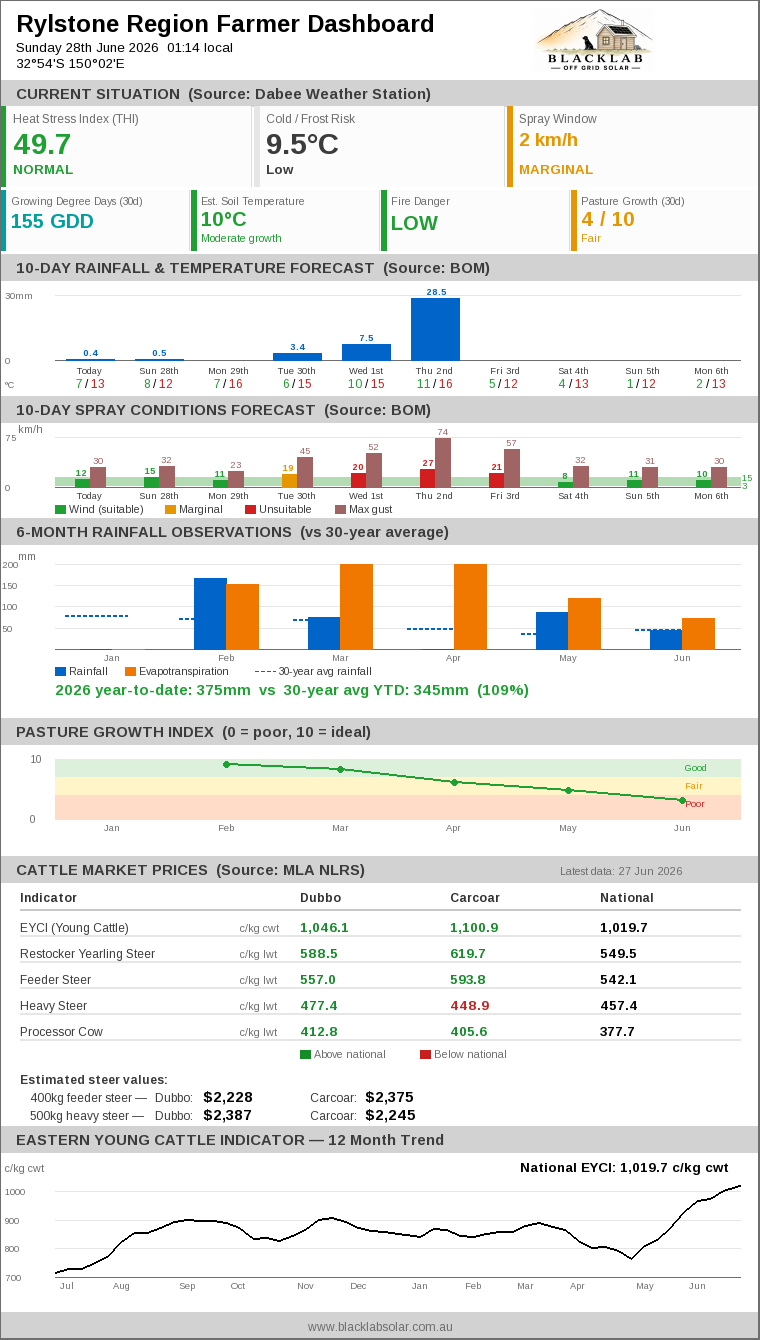
Task: Click the Thu 2nd unsuitable wind bar 27
Action: click(x=427, y=479)
